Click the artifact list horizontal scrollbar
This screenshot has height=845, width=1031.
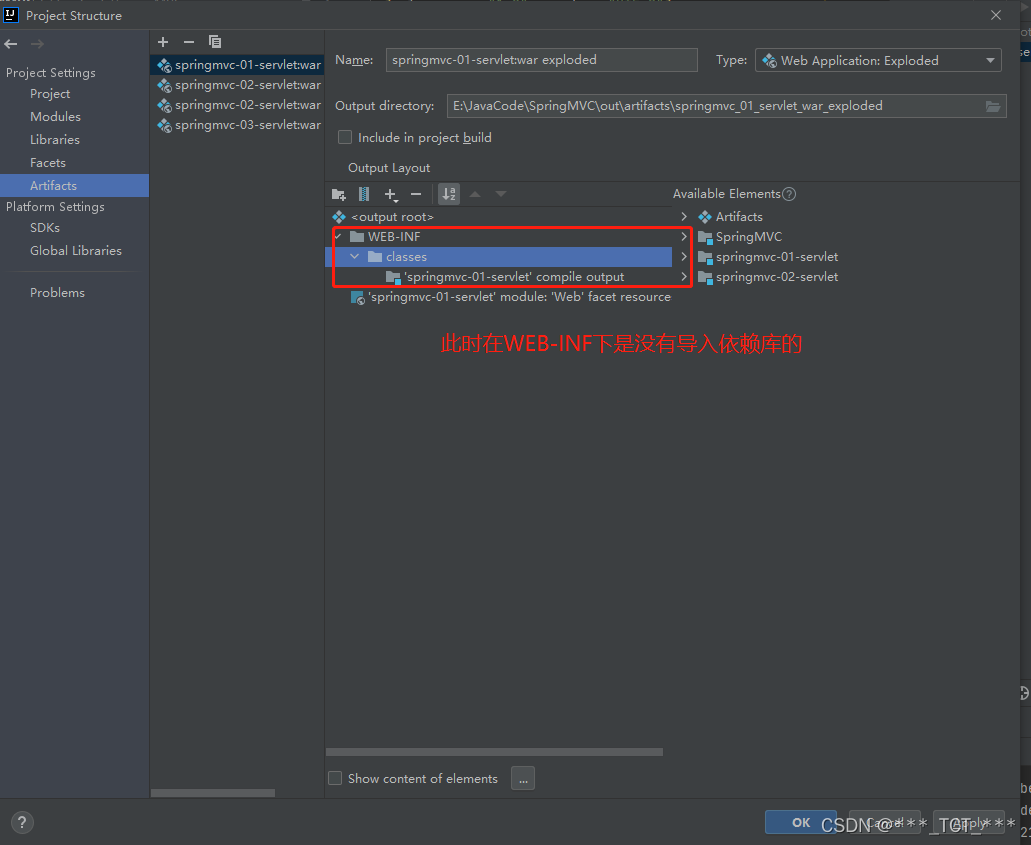coord(213,793)
